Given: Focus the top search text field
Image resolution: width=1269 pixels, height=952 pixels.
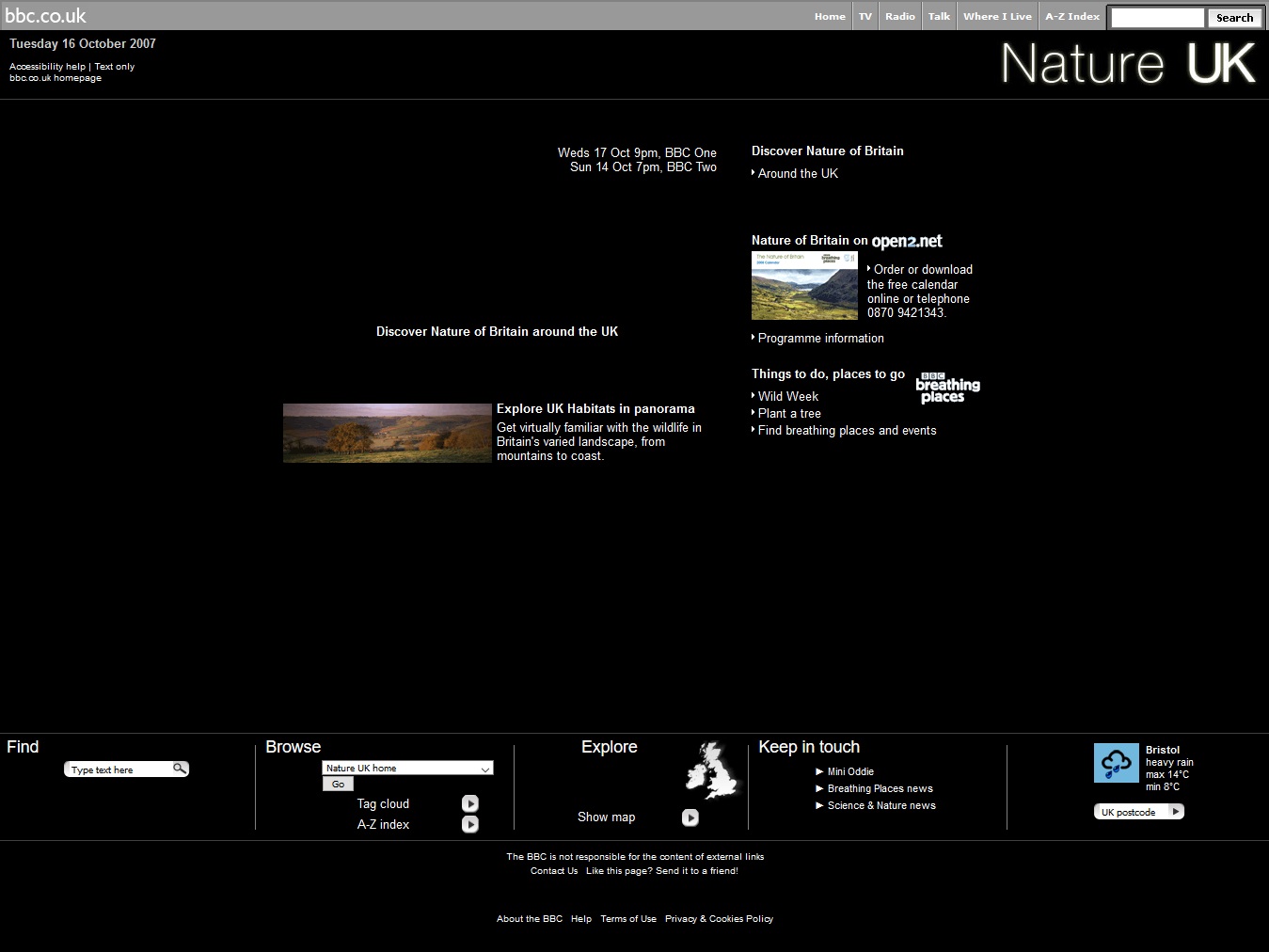Looking at the screenshot, I should pyautogui.click(x=1157, y=18).
